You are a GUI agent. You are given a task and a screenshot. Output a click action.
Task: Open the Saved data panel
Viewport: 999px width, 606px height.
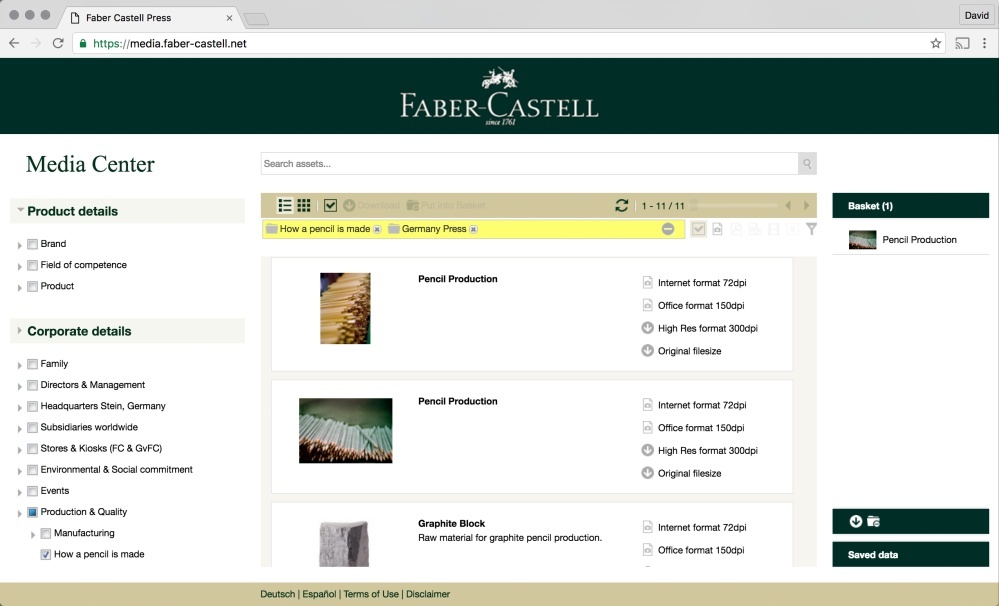point(910,554)
